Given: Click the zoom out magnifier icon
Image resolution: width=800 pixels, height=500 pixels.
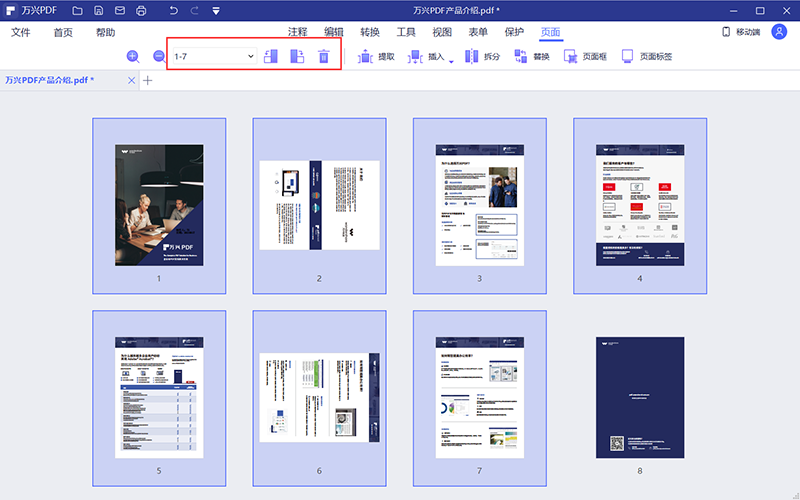Looking at the screenshot, I should point(159,57).
